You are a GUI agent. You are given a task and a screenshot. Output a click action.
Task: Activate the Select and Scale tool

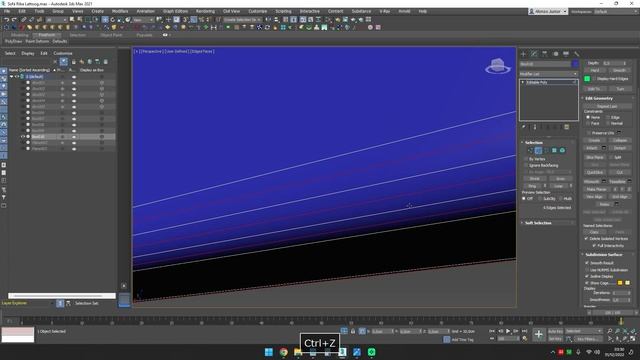tap(120, 20)
